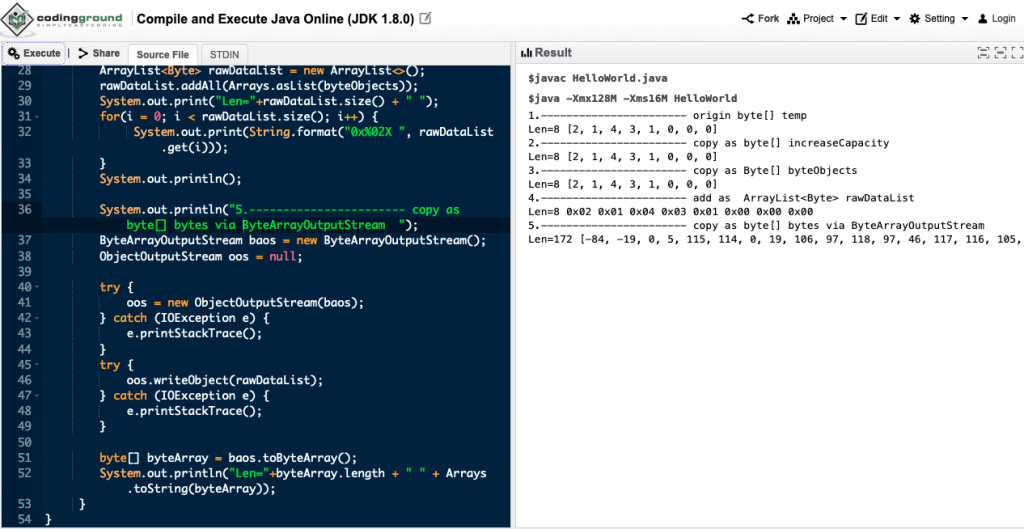Click the empty dashed box fullscreen icon

pyautogui.click(x=1016, y=53)
